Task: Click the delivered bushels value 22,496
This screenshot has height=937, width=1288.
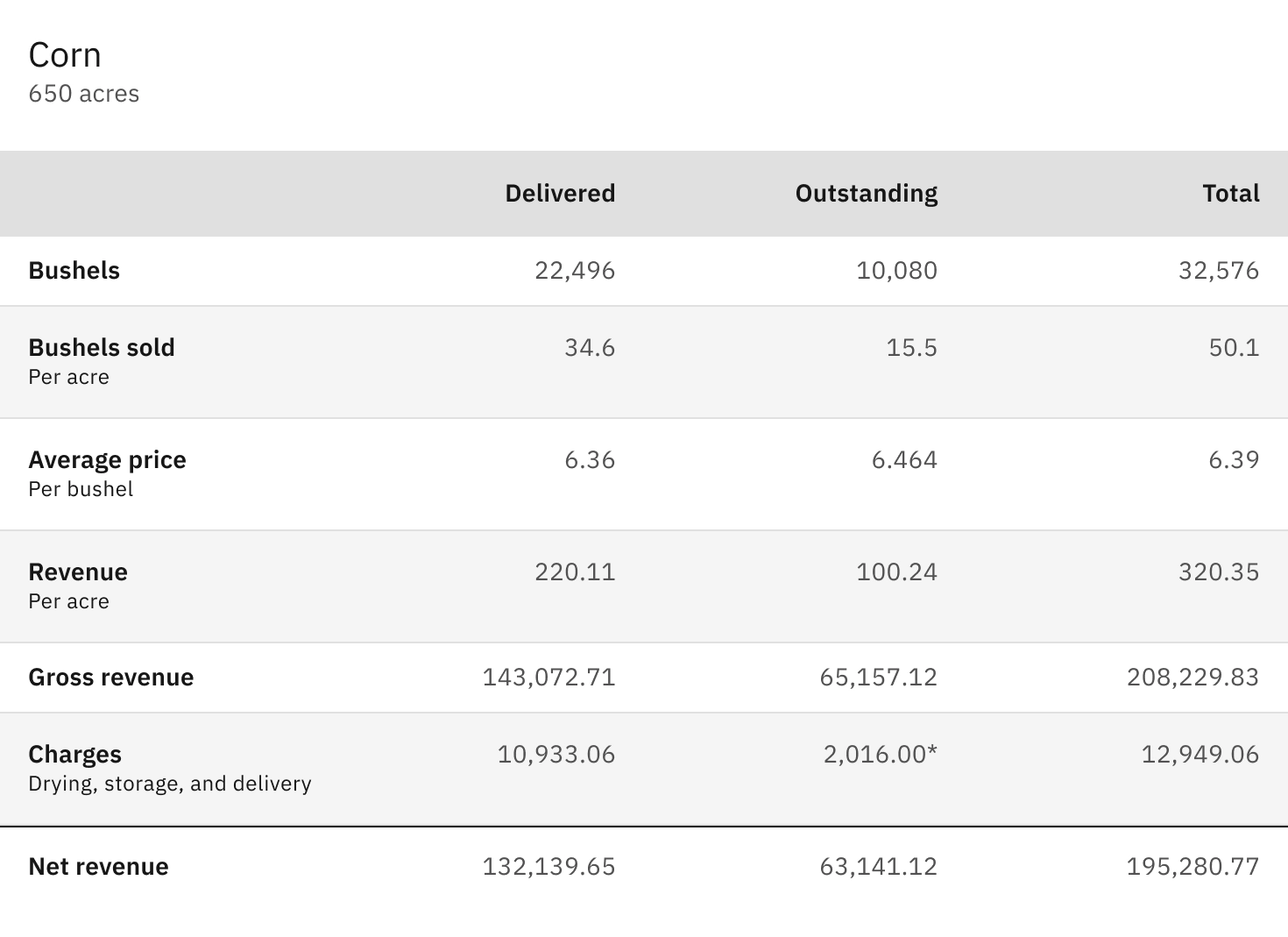Action: (575, 271)
